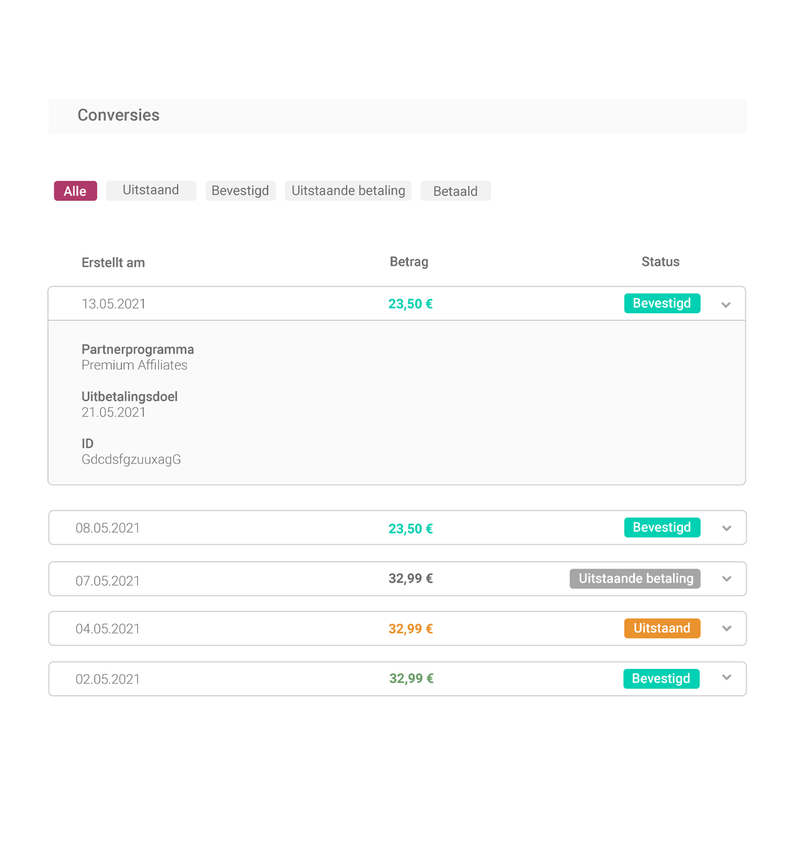The image size is (800, 842).
Task: Click Bevestigd status badge for 02.05.2021
Action: click(x=662, y=678)
